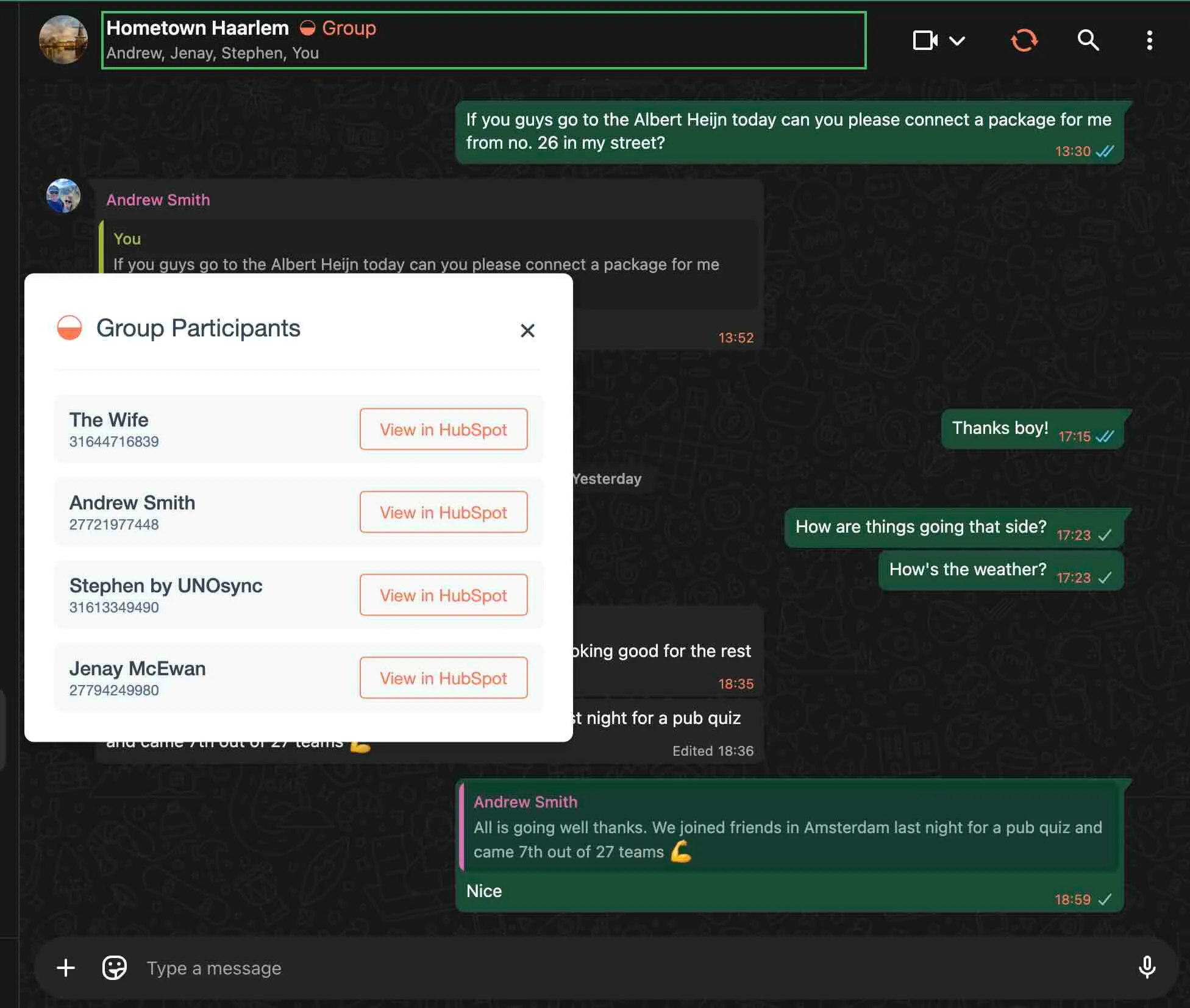Screen dimensions: 1190x1008
Task: Search within the chat
Action: [x=1088, y=40]
